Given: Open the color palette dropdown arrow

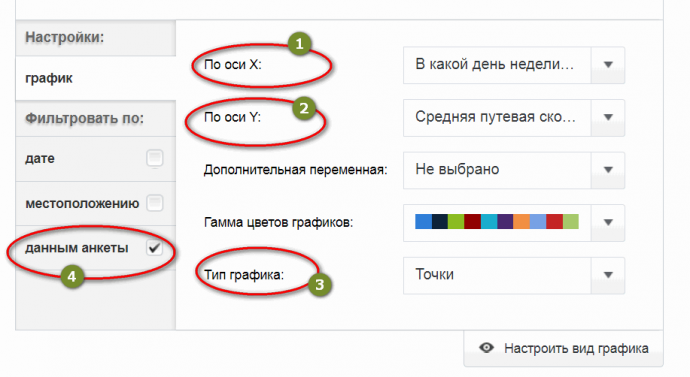Looking at the screenshot, I should (x=608, y=222).
